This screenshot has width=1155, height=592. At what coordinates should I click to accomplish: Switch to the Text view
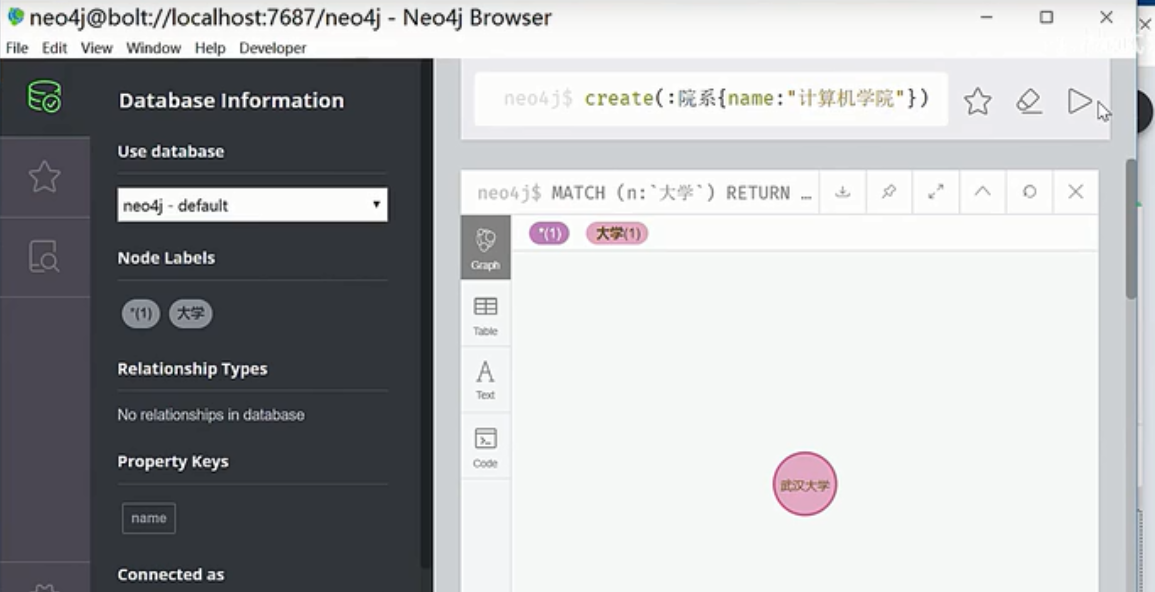click(x=485, y=379)
